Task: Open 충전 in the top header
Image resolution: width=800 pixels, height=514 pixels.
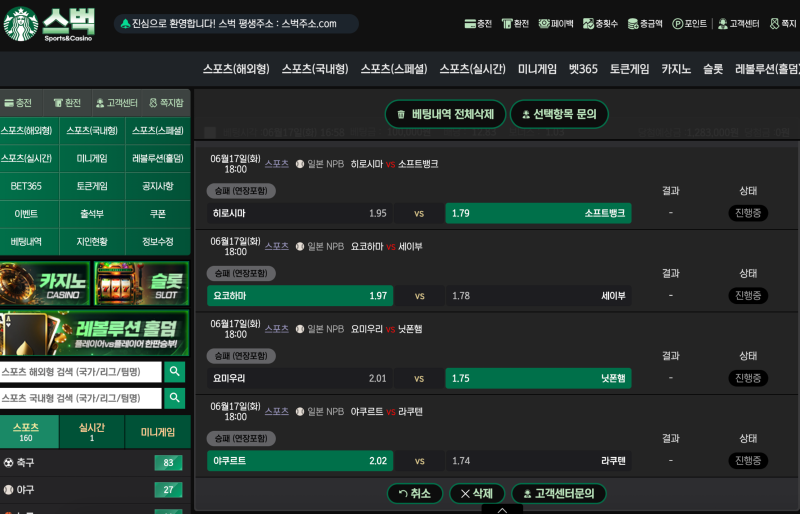Action: point(478,23)
